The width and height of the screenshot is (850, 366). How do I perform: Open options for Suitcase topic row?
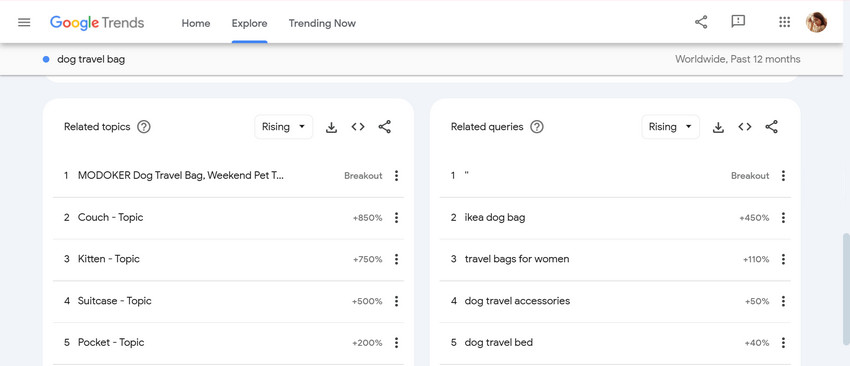click(x=396, y=301)
